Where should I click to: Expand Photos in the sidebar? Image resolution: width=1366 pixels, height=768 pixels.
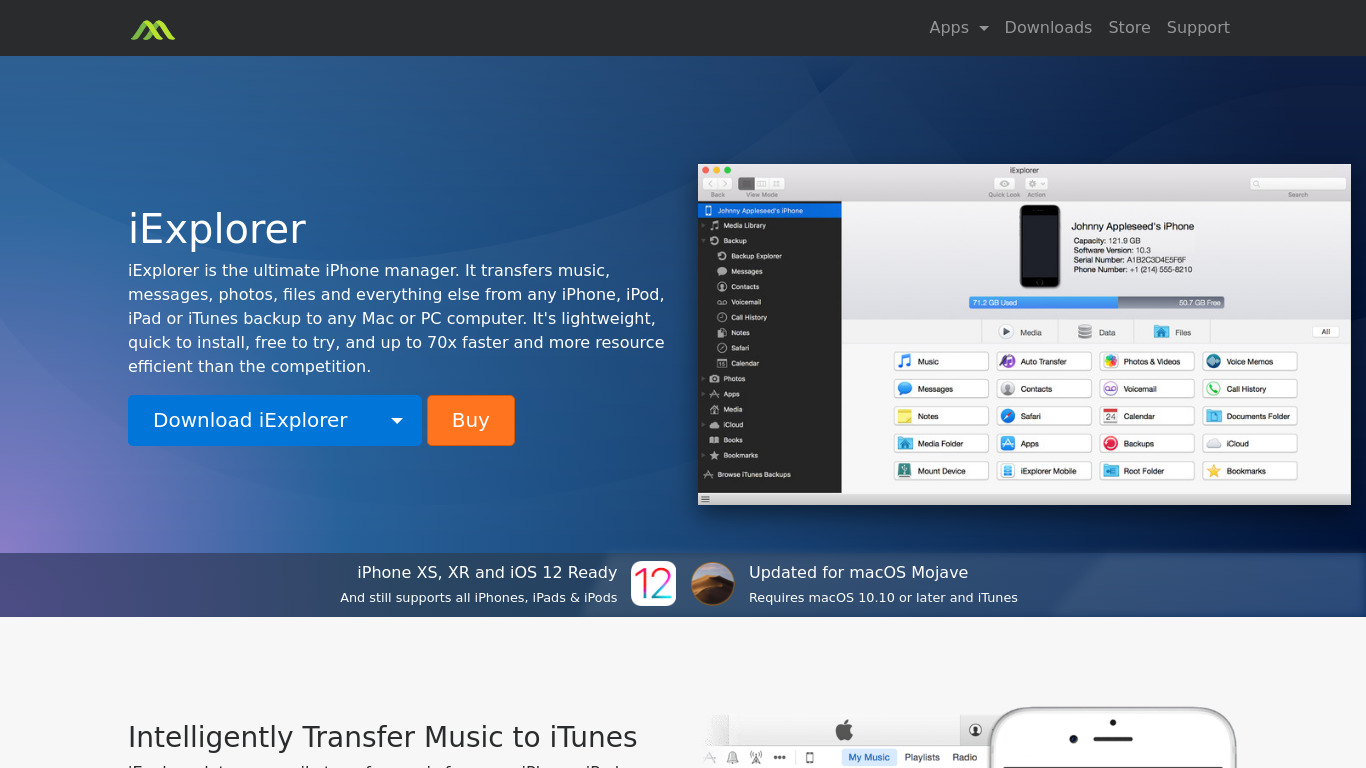[703, 379]
